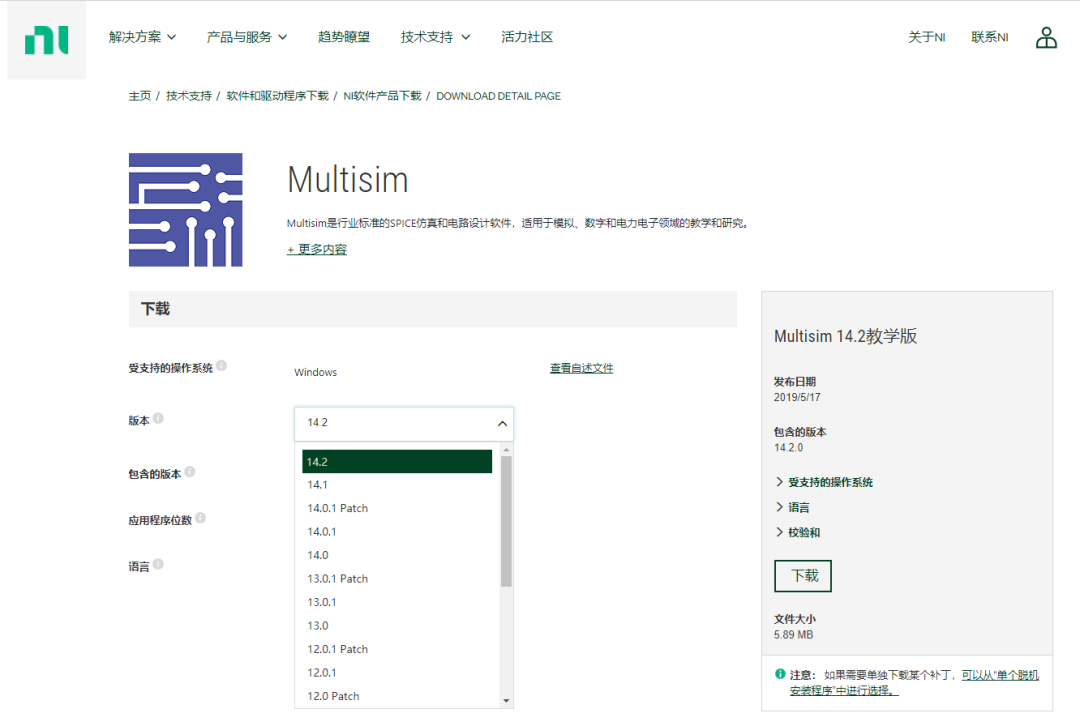1080x726 pixels.
Task: Expand 校验和 section in the side panel
Action: (798, 532)
